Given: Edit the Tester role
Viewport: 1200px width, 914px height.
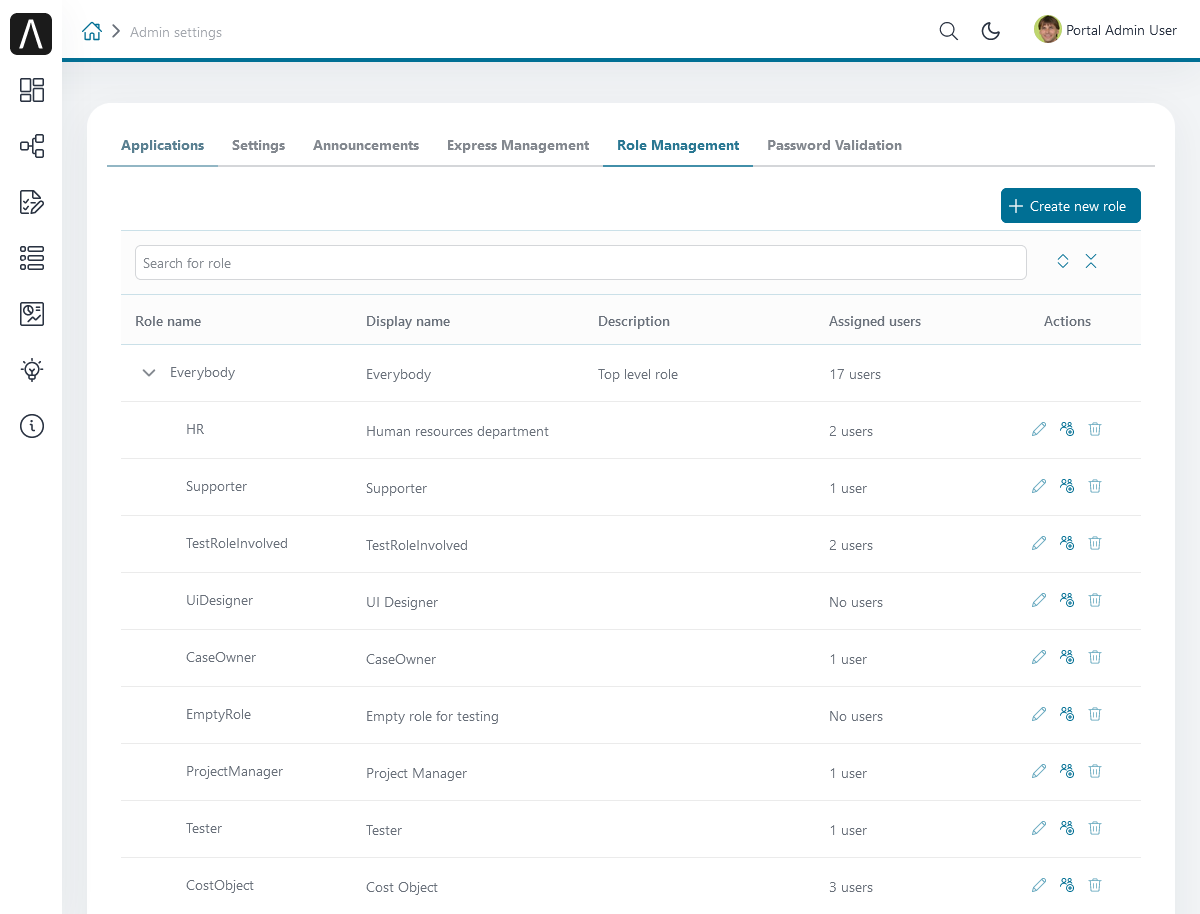Looking at the screenshot, I should [1039, 828].
